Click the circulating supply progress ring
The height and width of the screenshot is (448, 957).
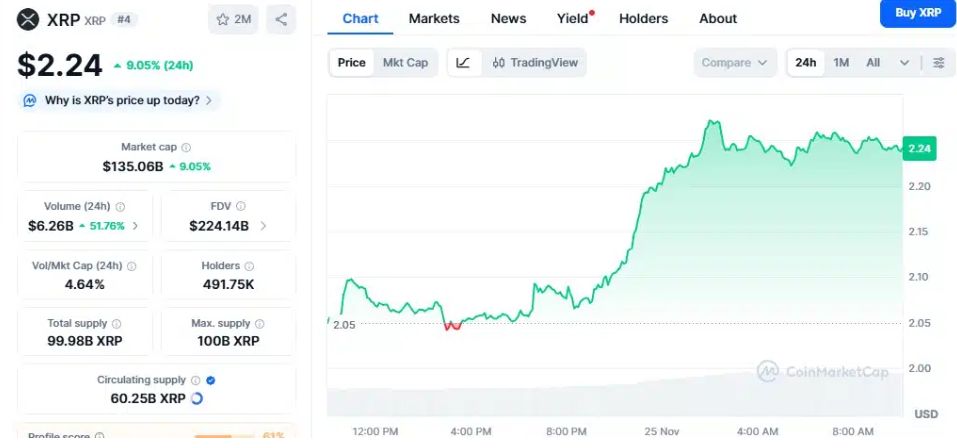[x=196, y=398]
